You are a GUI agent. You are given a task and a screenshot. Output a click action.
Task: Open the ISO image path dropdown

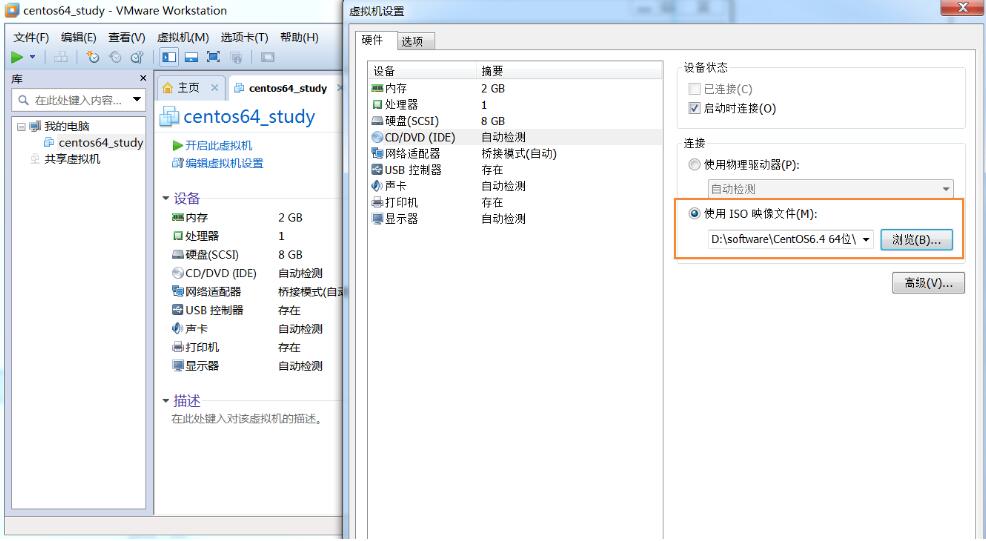click(x=866, y=240)
